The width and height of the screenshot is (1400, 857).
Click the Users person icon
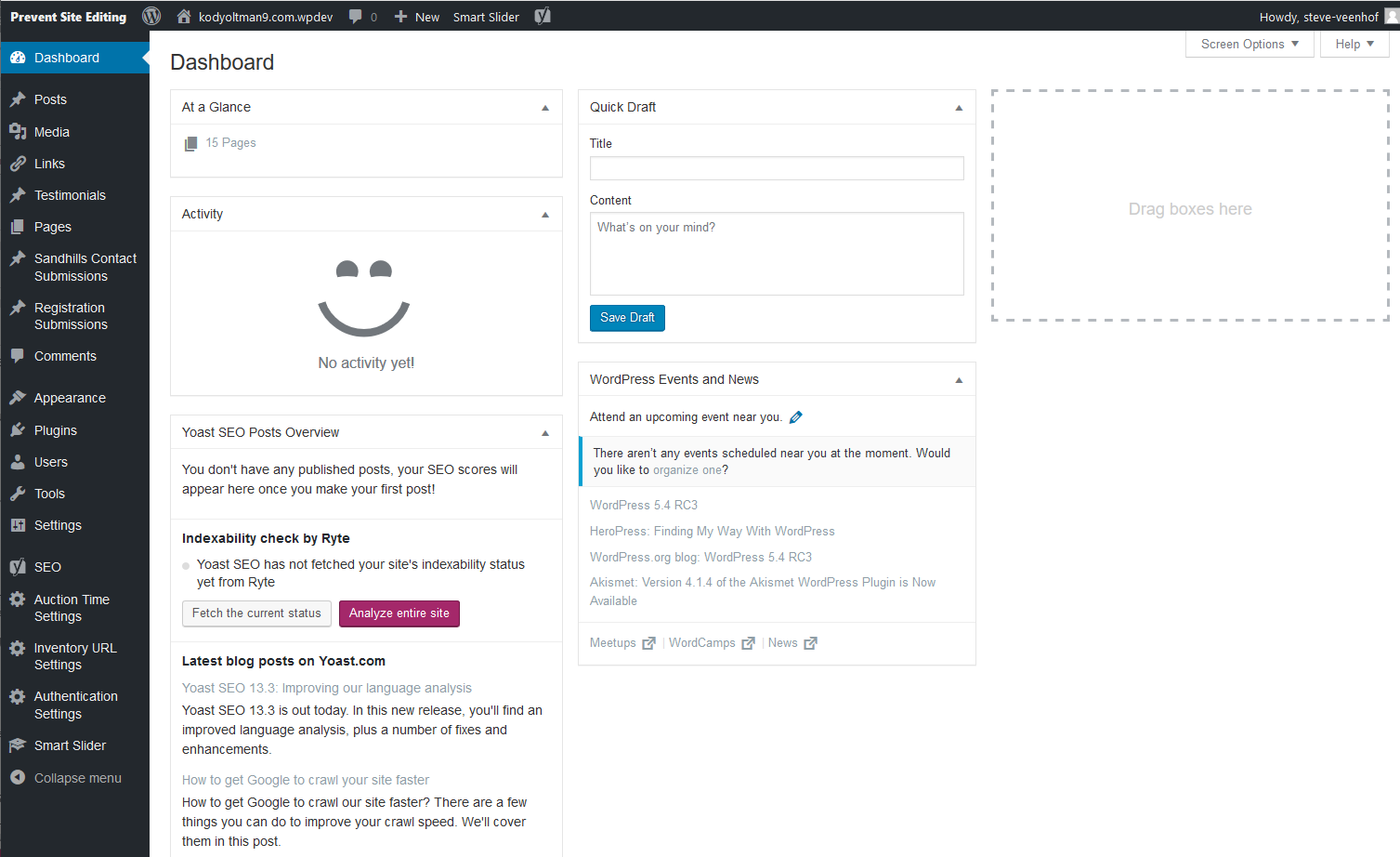pos(18,462)
